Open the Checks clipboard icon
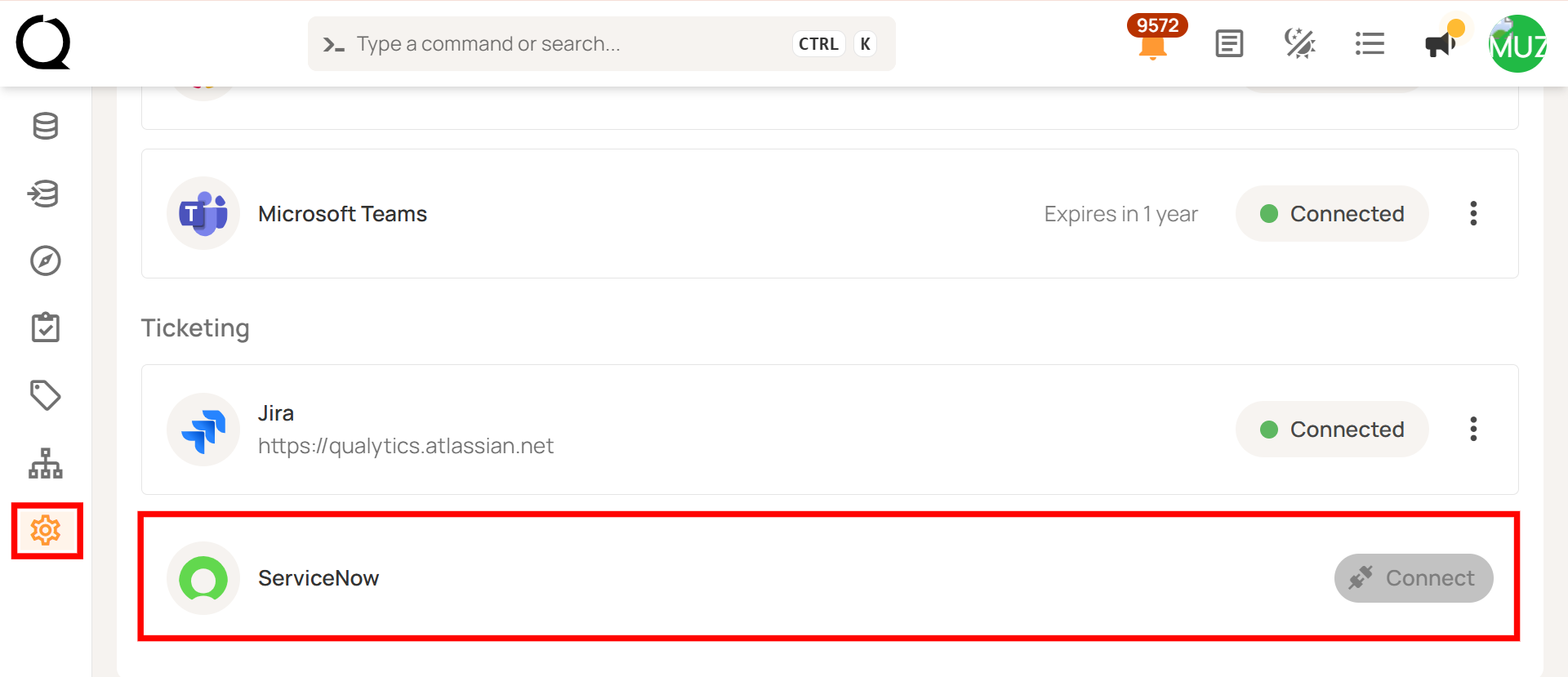The height and width of the screenshot is (677, 1568). (45, 327)
